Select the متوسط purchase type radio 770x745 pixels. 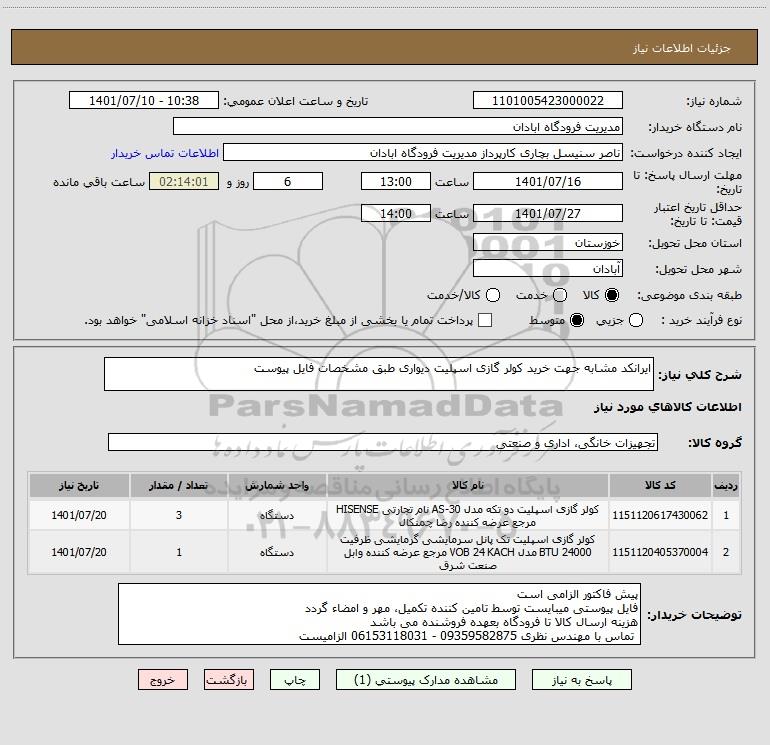coord(577,320)
